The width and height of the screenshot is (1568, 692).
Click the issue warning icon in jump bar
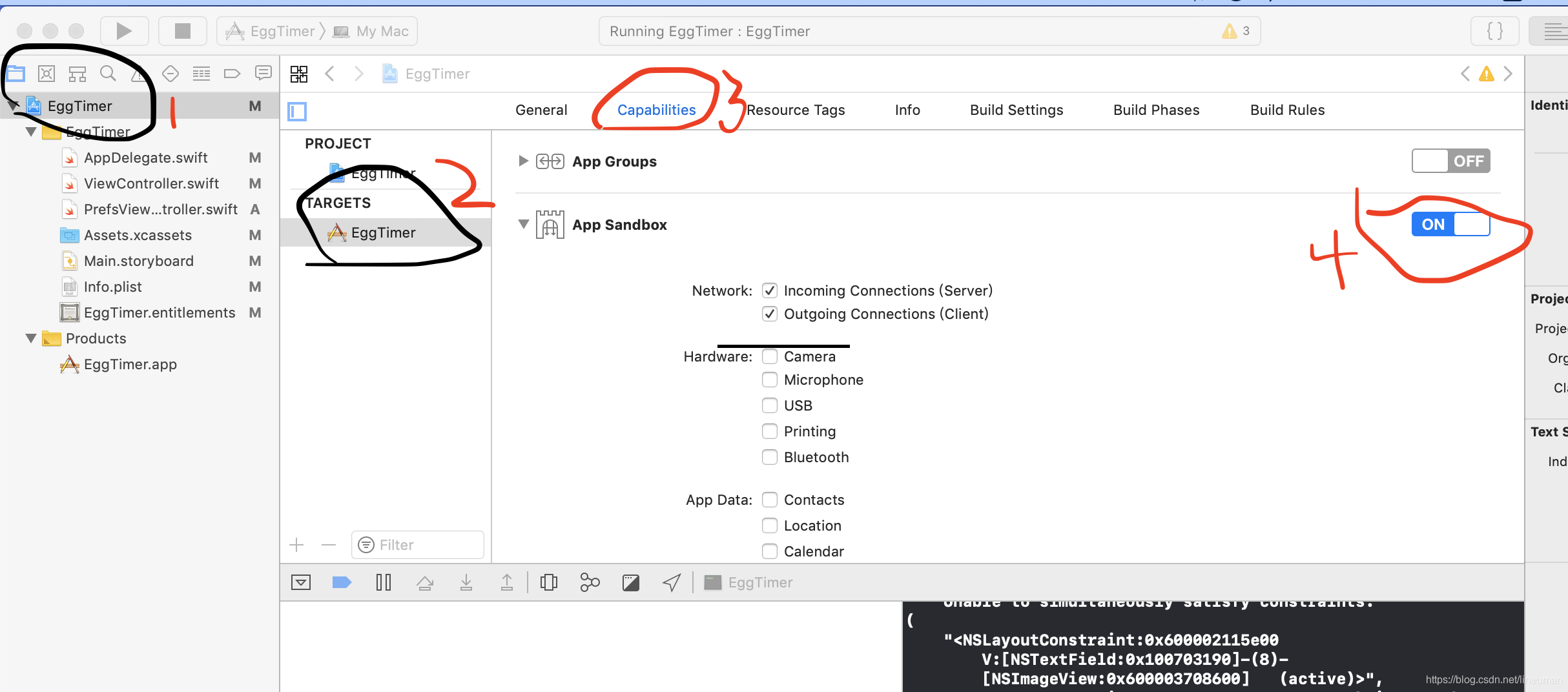1487,74
